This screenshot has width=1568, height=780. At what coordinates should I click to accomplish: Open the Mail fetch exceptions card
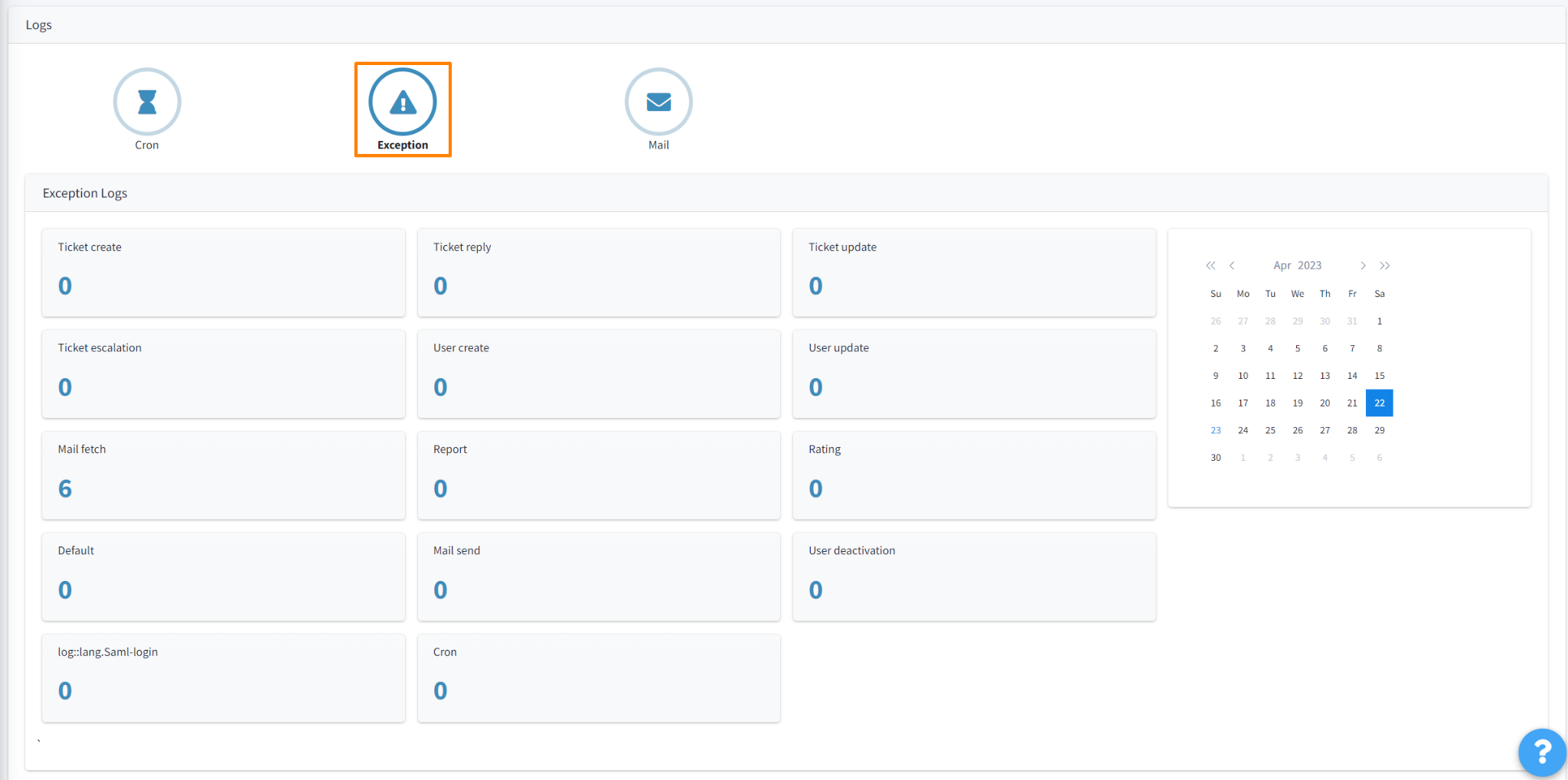222,475
